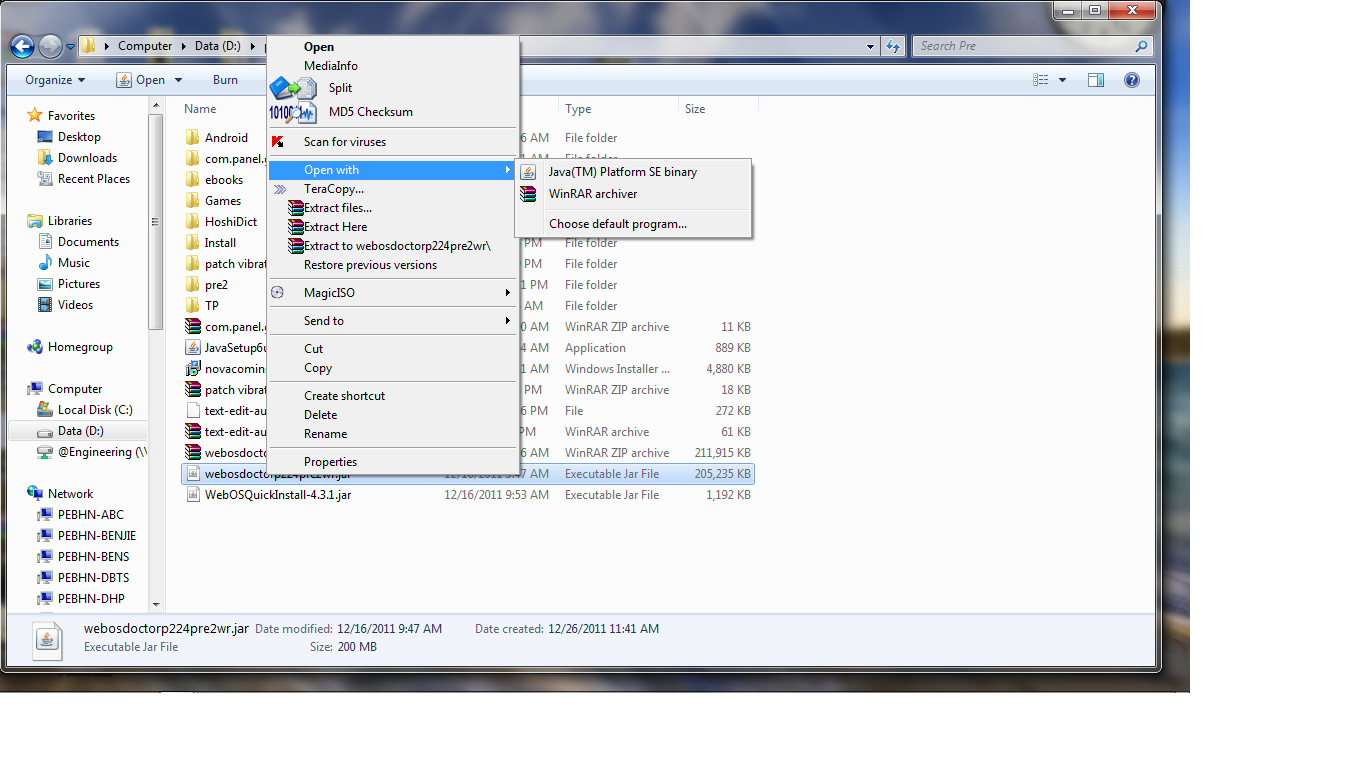Click the Favorites star icon
The height and width of the screenshot is (768, 1366).
[35, 116]
